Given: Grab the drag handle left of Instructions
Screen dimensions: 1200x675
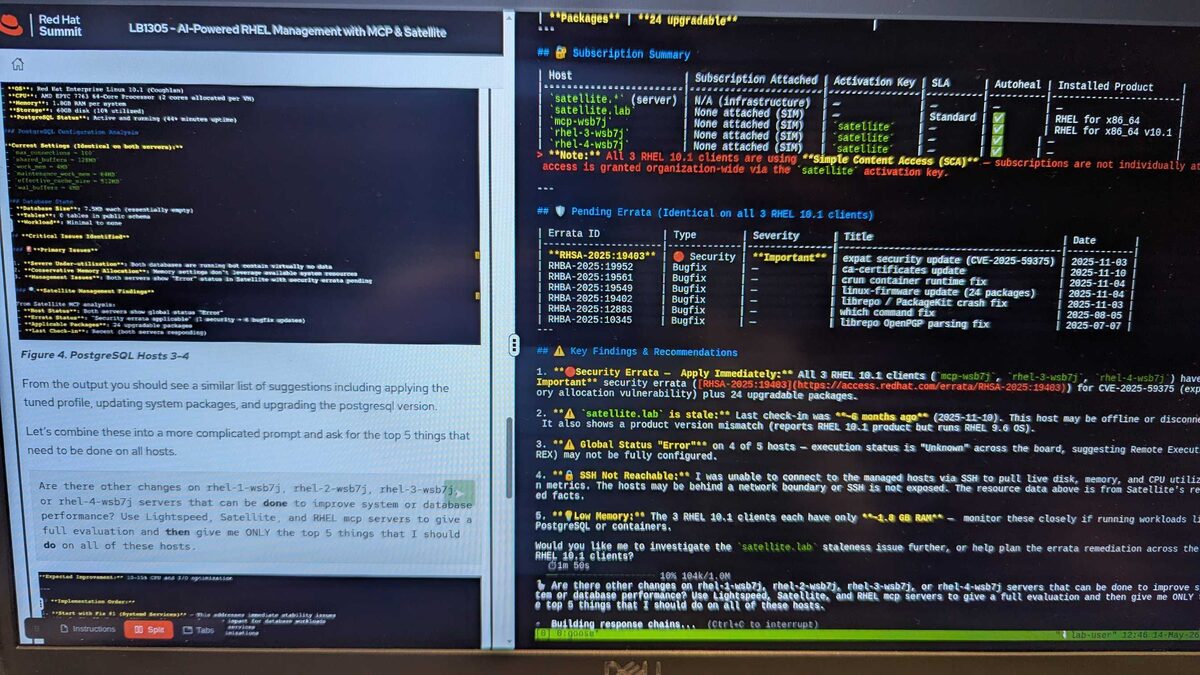Looking at the screenshot, I should 37,630.
